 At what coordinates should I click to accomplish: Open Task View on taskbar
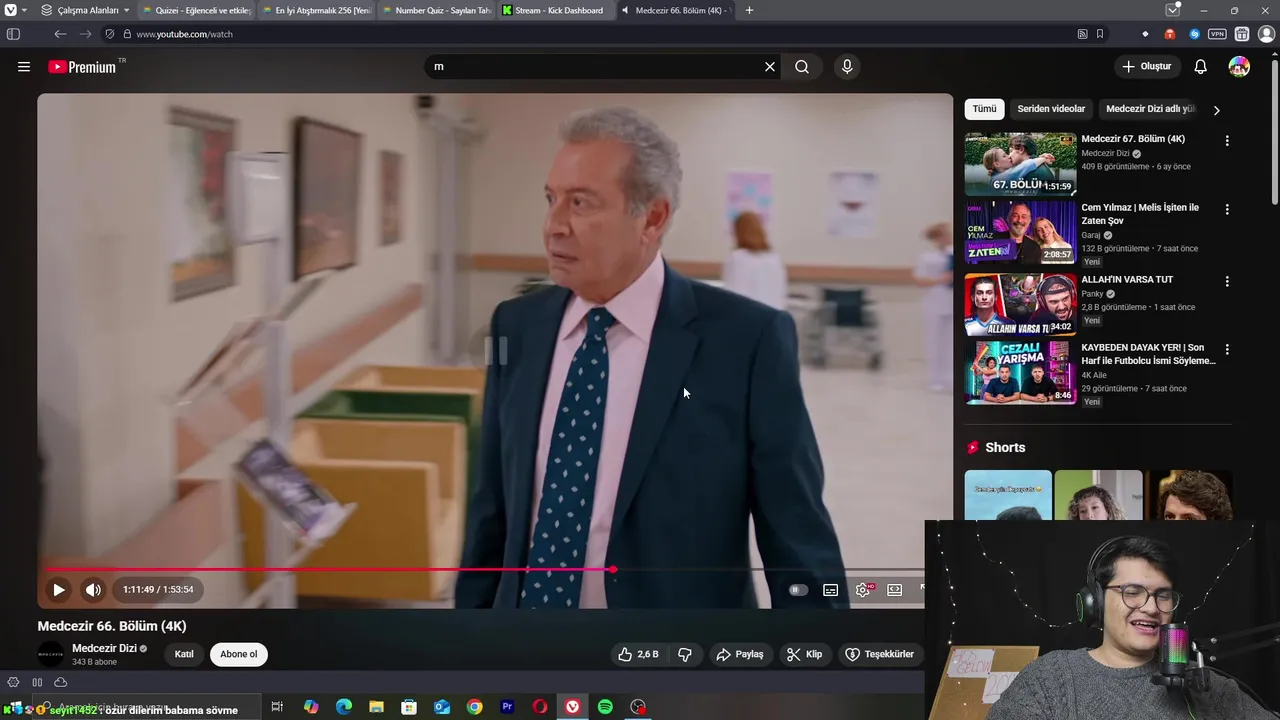(x=277, y=707)
